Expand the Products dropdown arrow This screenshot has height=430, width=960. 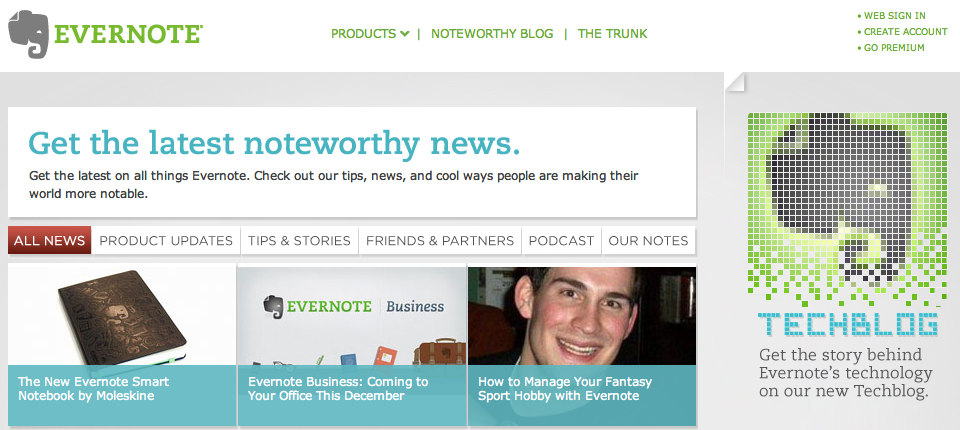404,34
